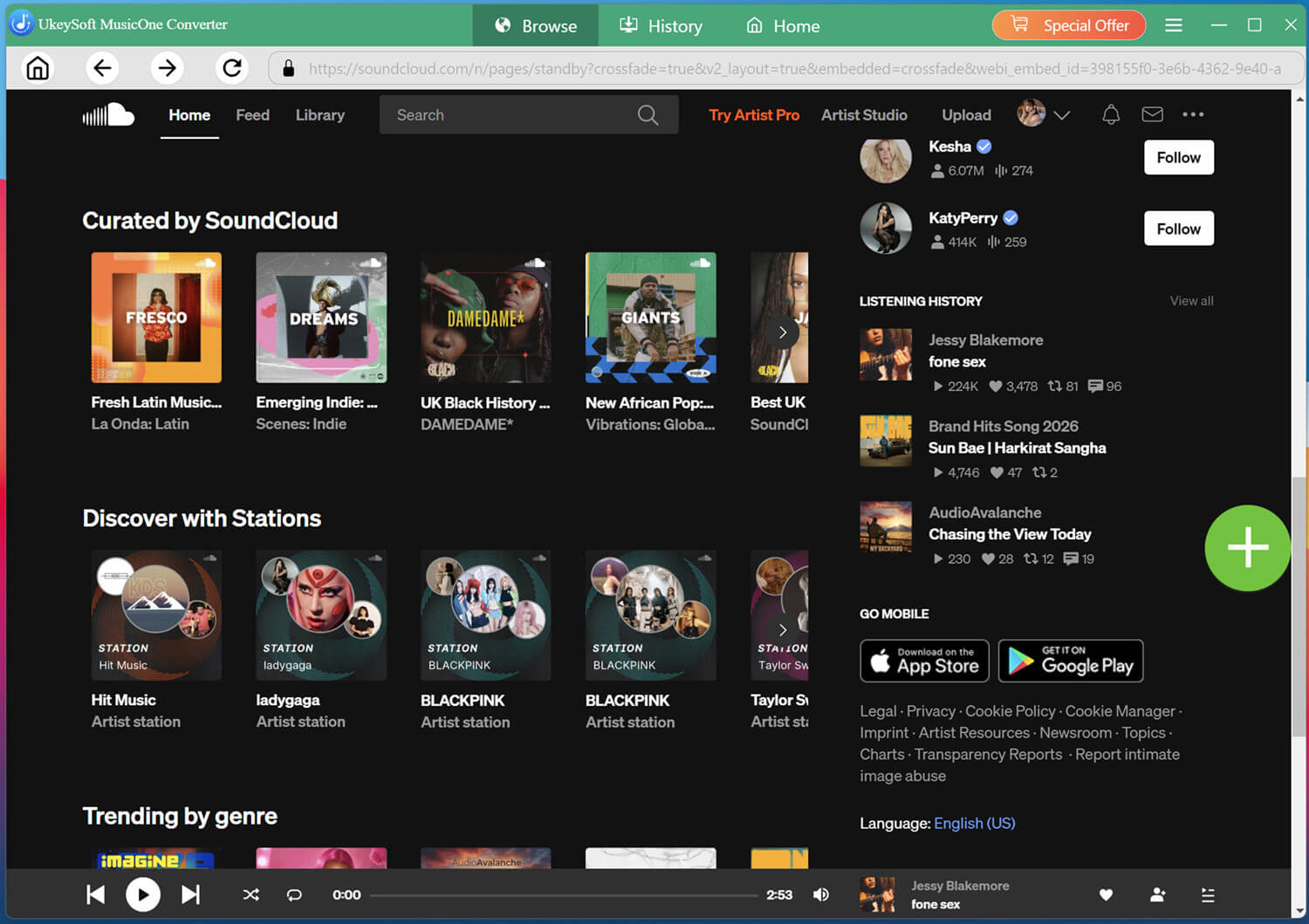Follow the artist via person icon in player
The height and width of the screenshot is (924, 1309).
1158,894
